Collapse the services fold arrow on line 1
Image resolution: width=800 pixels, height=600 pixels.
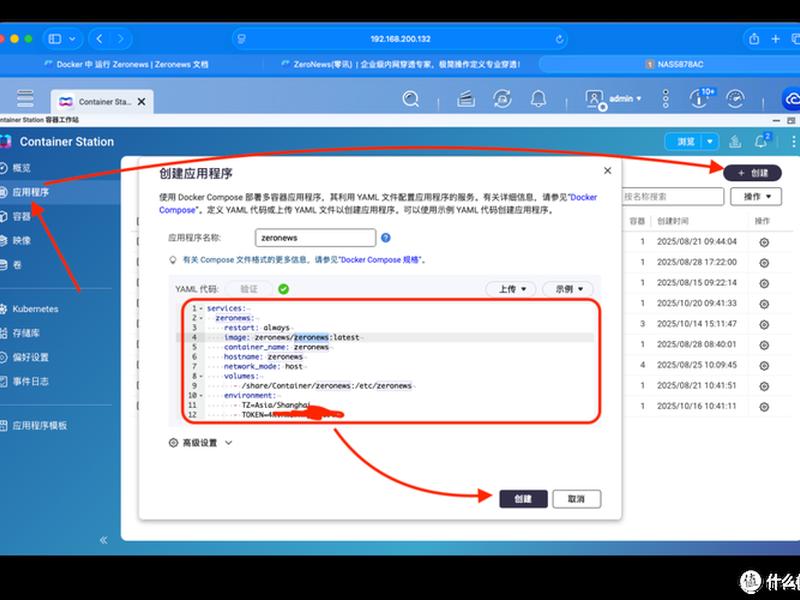tap(201, 309)
